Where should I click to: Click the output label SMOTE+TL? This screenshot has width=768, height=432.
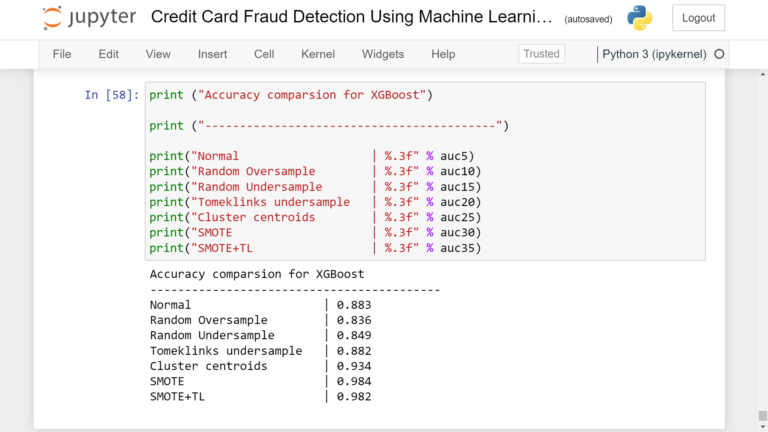[177, 397]
